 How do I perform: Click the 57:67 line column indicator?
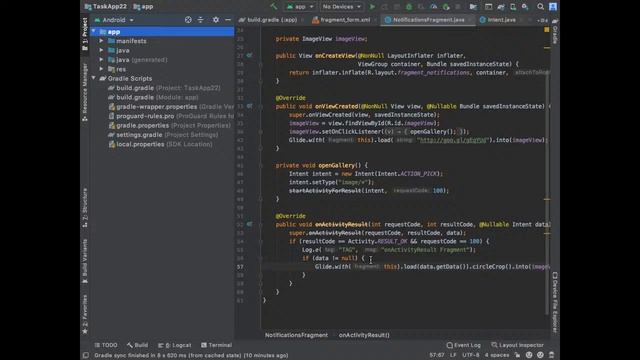coord(437,355)
